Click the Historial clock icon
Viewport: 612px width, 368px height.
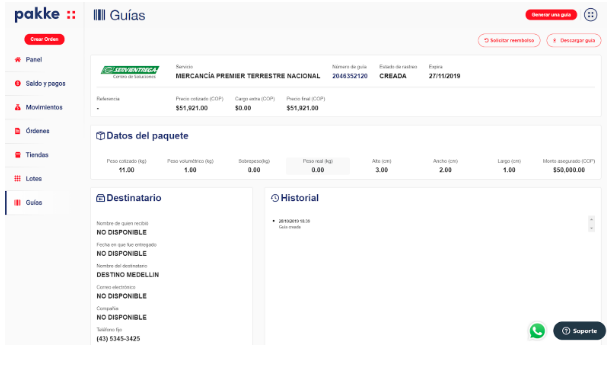(x=275, y=198)
